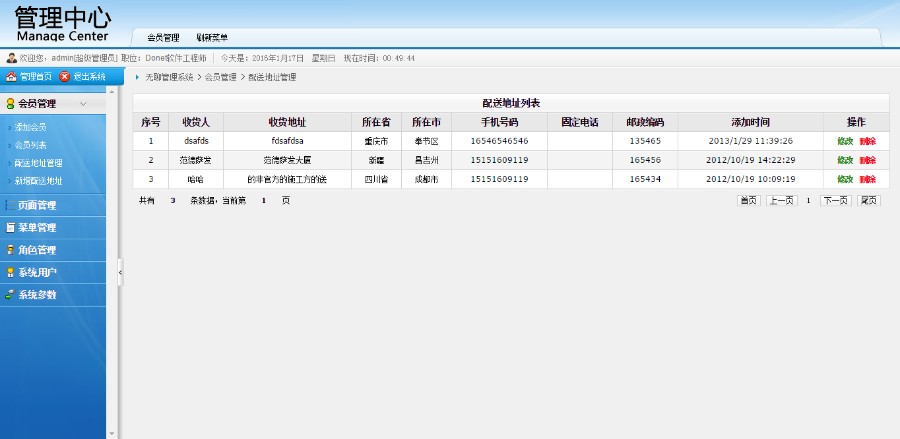Screen dimensions: 900x439
Task: Click the sidebar scrollbar up arrow
Action: coord(112,91)
